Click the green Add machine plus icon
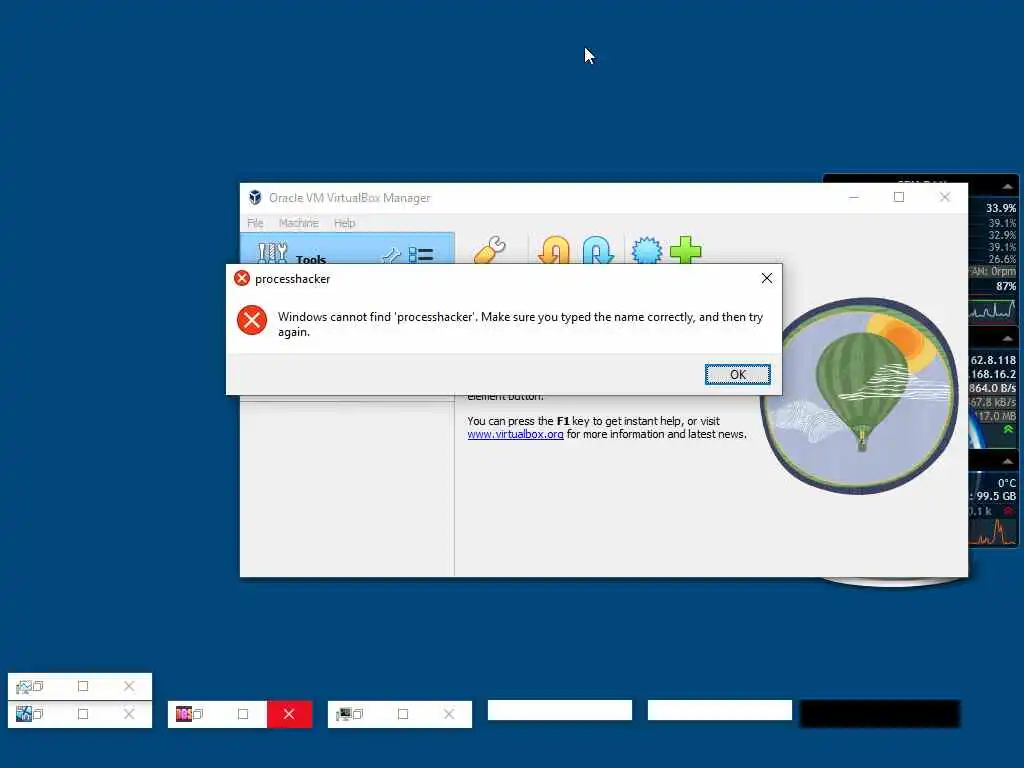Image resolution: width=1024 pixels, height=768 pixels. 686,250
